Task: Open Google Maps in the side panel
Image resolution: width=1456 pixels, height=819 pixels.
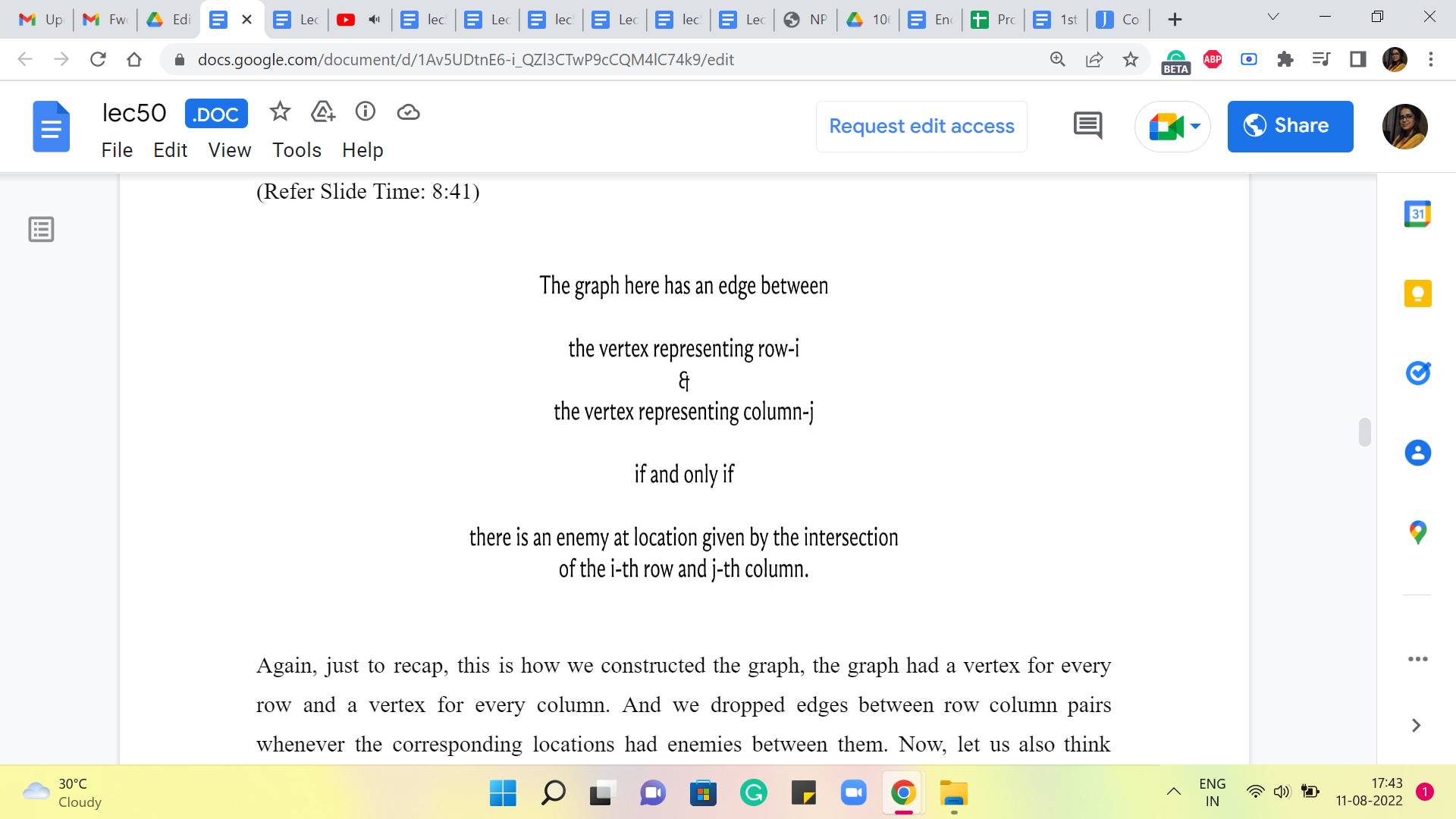Action: [x=1417, y=532]
